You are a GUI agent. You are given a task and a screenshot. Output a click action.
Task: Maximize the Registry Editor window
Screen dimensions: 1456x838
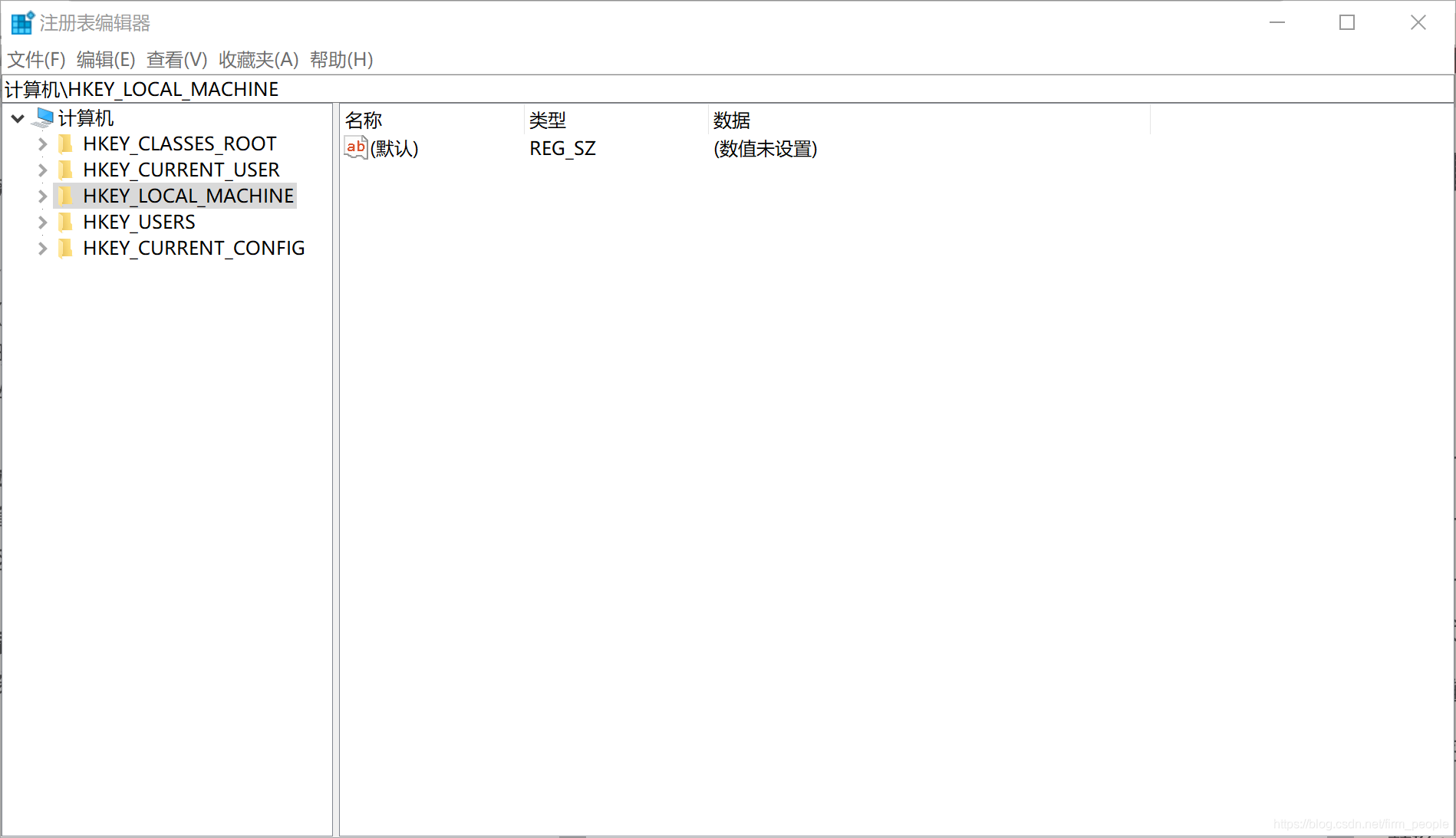(x=1347, y=22)
